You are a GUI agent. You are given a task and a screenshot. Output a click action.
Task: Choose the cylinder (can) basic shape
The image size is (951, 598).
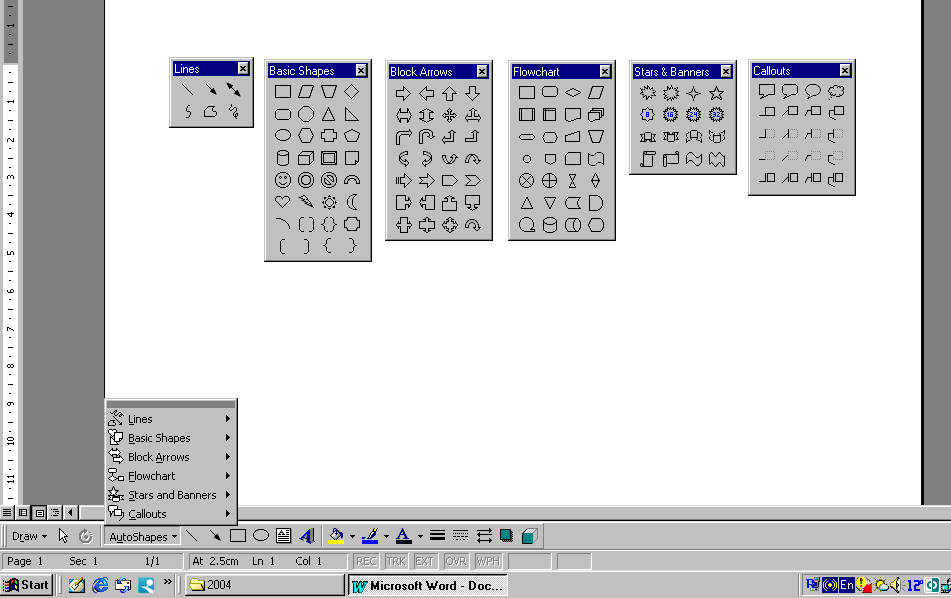pos(283,158)
